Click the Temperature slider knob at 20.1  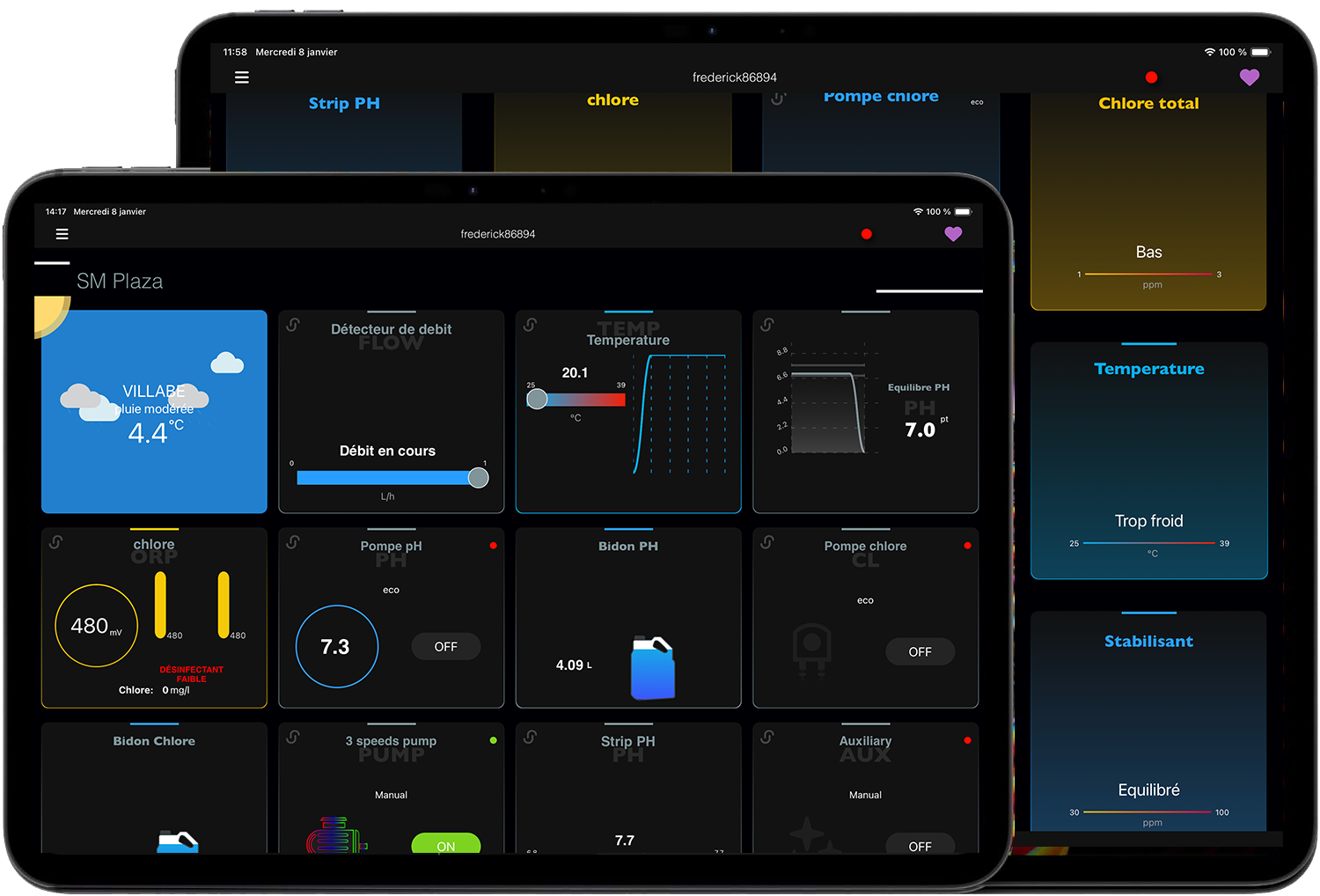(x=537, y=400)
